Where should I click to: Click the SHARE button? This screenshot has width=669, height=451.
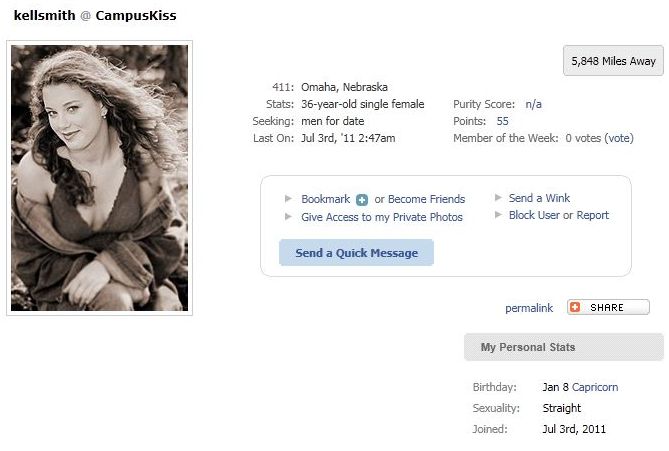pyautogui.click(x=608, y=307)
